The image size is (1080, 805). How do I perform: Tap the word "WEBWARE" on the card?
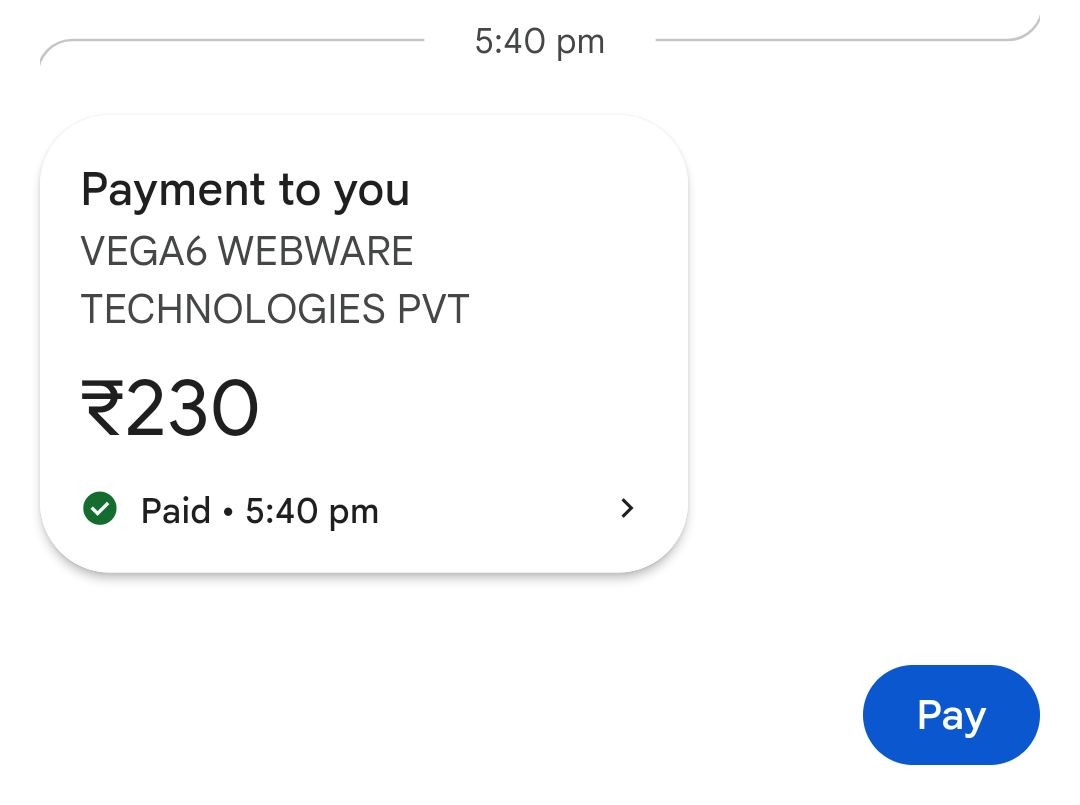tap(315, 251)
